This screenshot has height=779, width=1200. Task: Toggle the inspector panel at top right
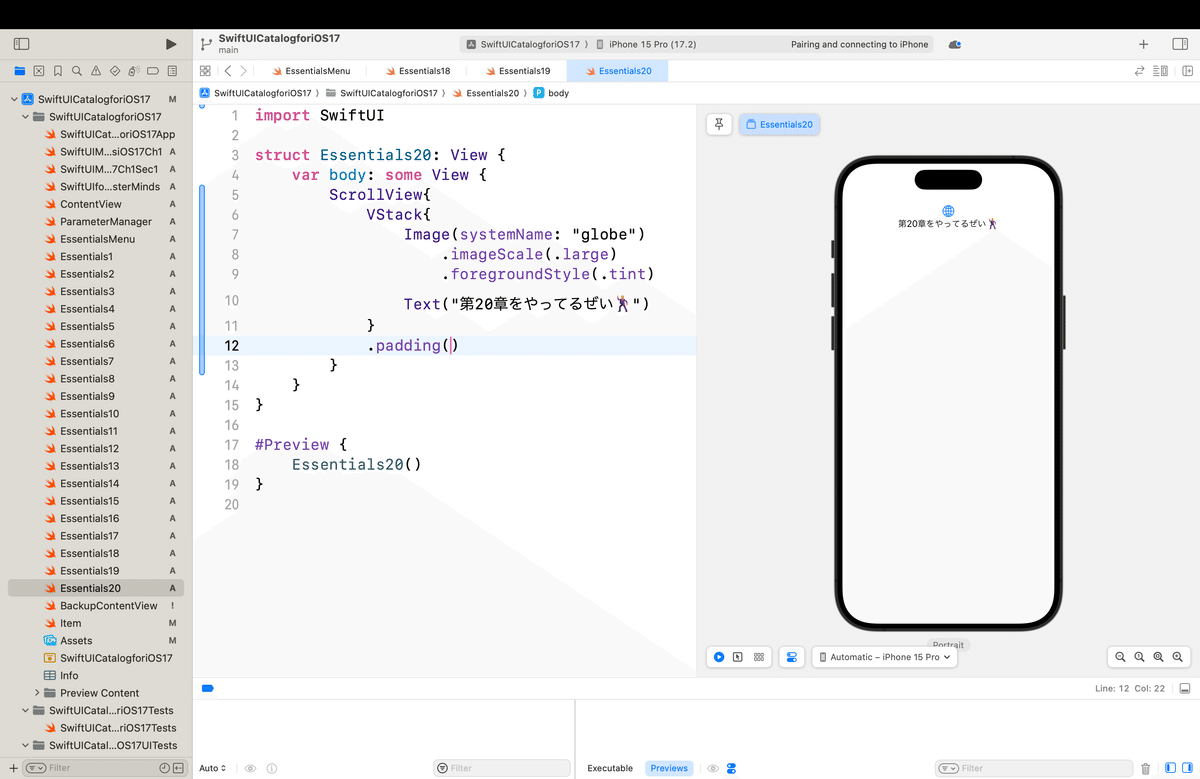(1180, 44)
